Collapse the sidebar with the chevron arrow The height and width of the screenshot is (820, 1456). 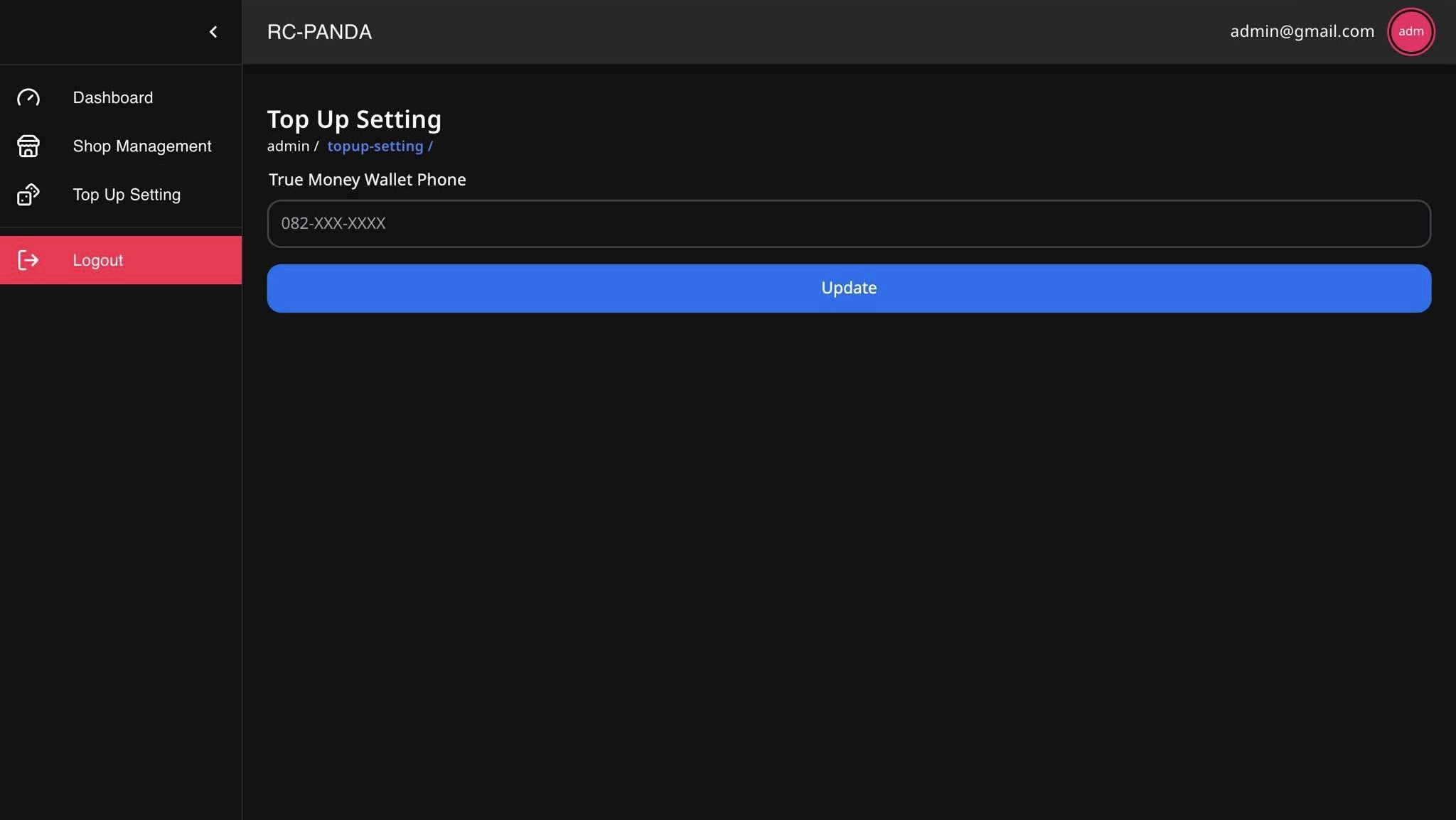pyautogui.click(x=213, y=32)
